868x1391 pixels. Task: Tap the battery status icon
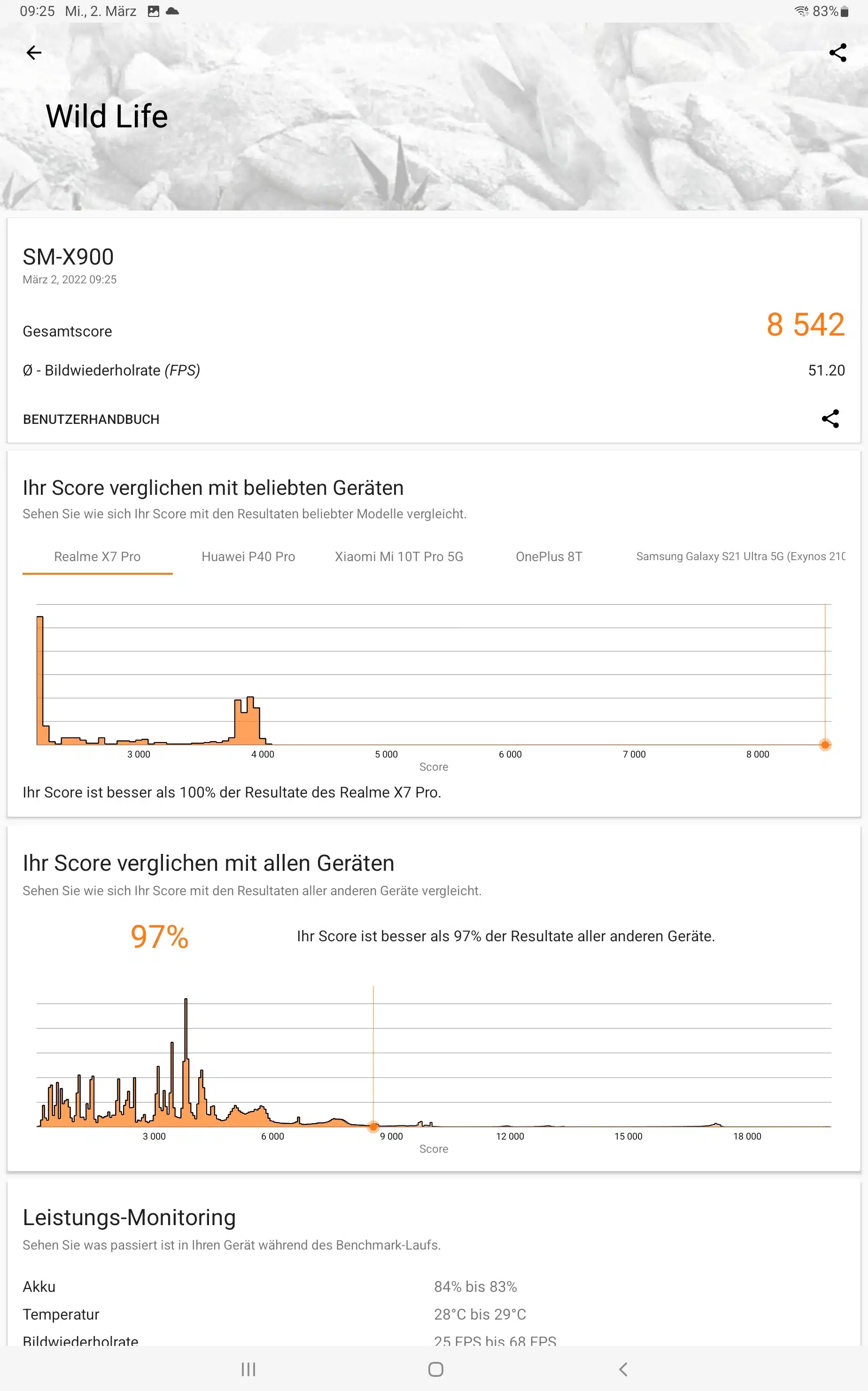[845, 11]
